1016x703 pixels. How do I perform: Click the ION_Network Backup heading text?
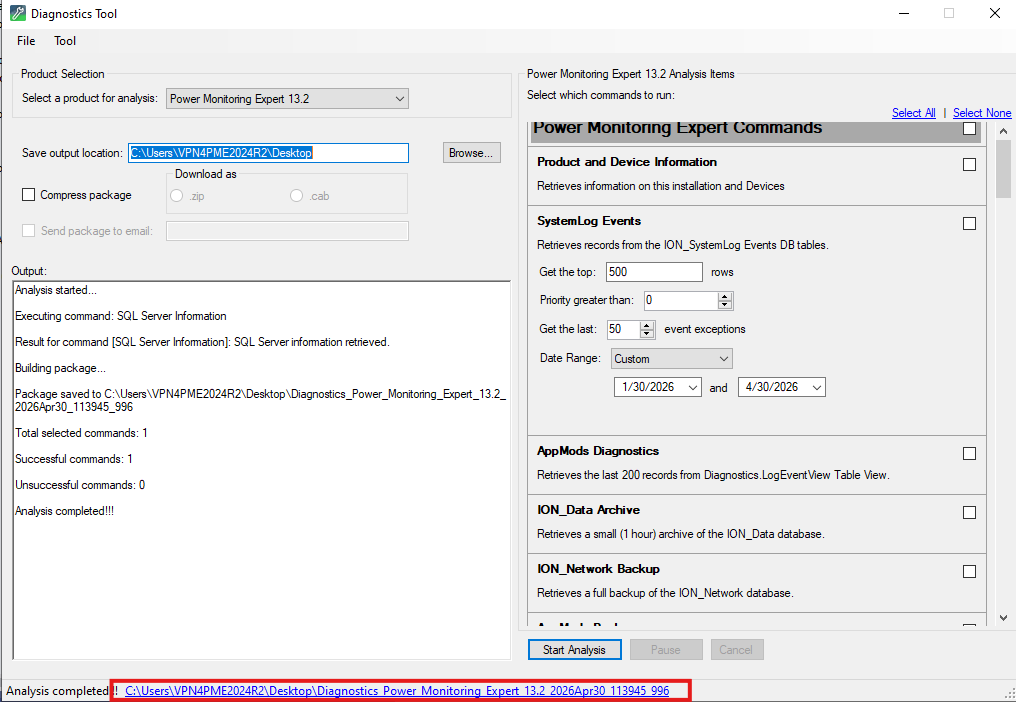coord(599,569)
